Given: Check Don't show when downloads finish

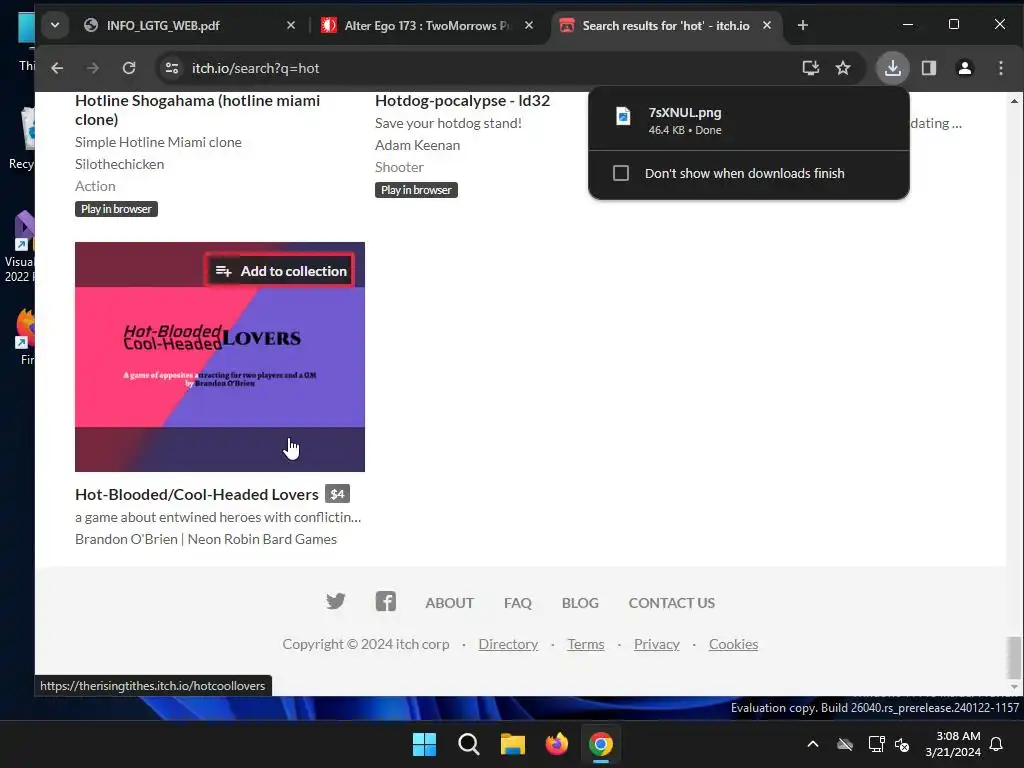Looking at the screenshot, I should coord(621,173).
